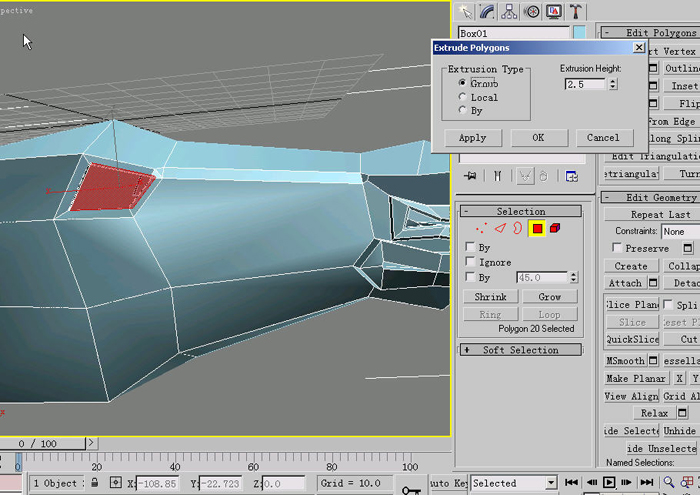This screenshot has height=495, width=700.
Task: Select Local extrusion type radio
Action: [x=462, y=97]
